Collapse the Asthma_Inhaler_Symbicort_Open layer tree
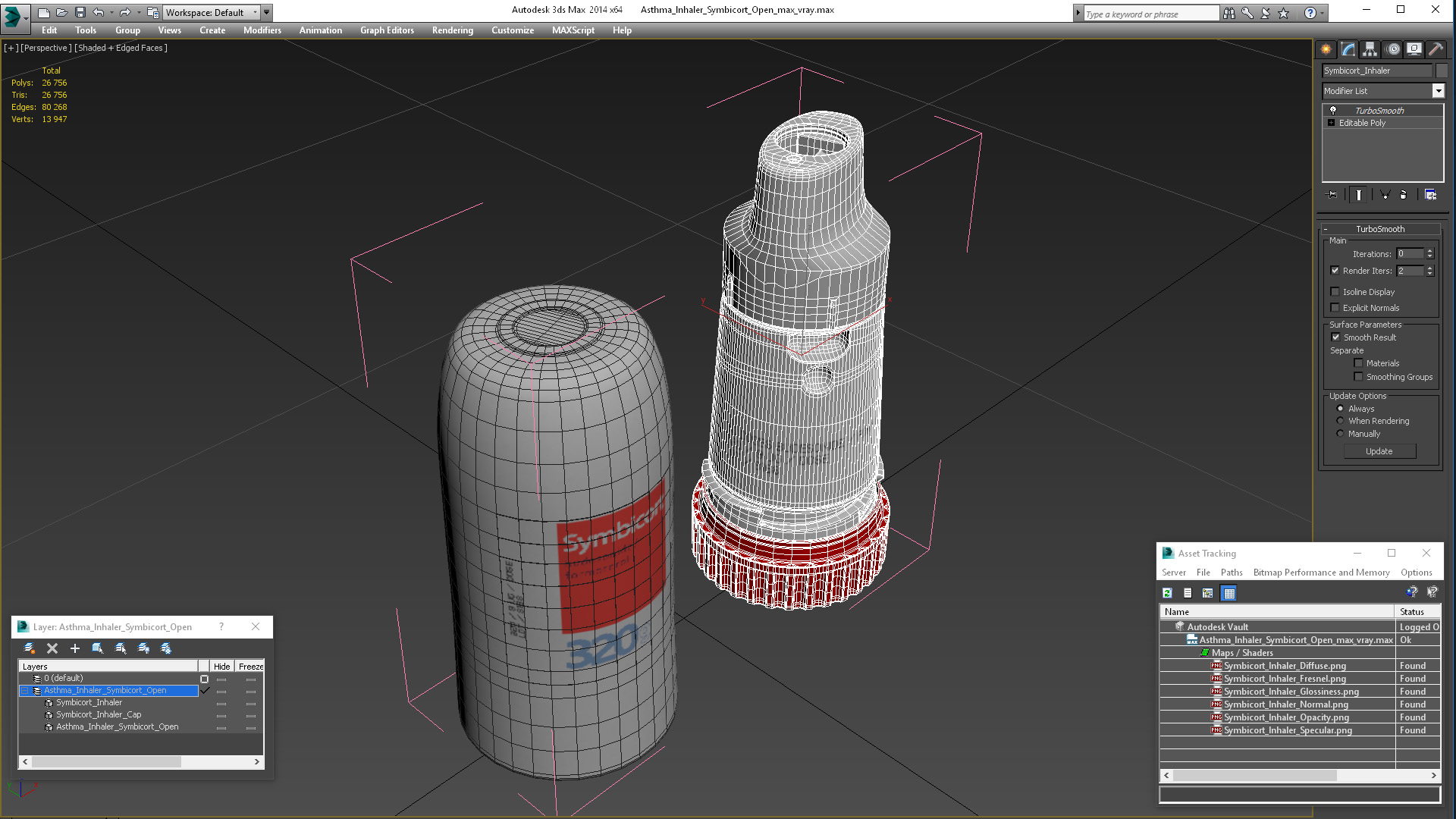This screenshot has height=819, width=1456. click(x=24, y=691)
